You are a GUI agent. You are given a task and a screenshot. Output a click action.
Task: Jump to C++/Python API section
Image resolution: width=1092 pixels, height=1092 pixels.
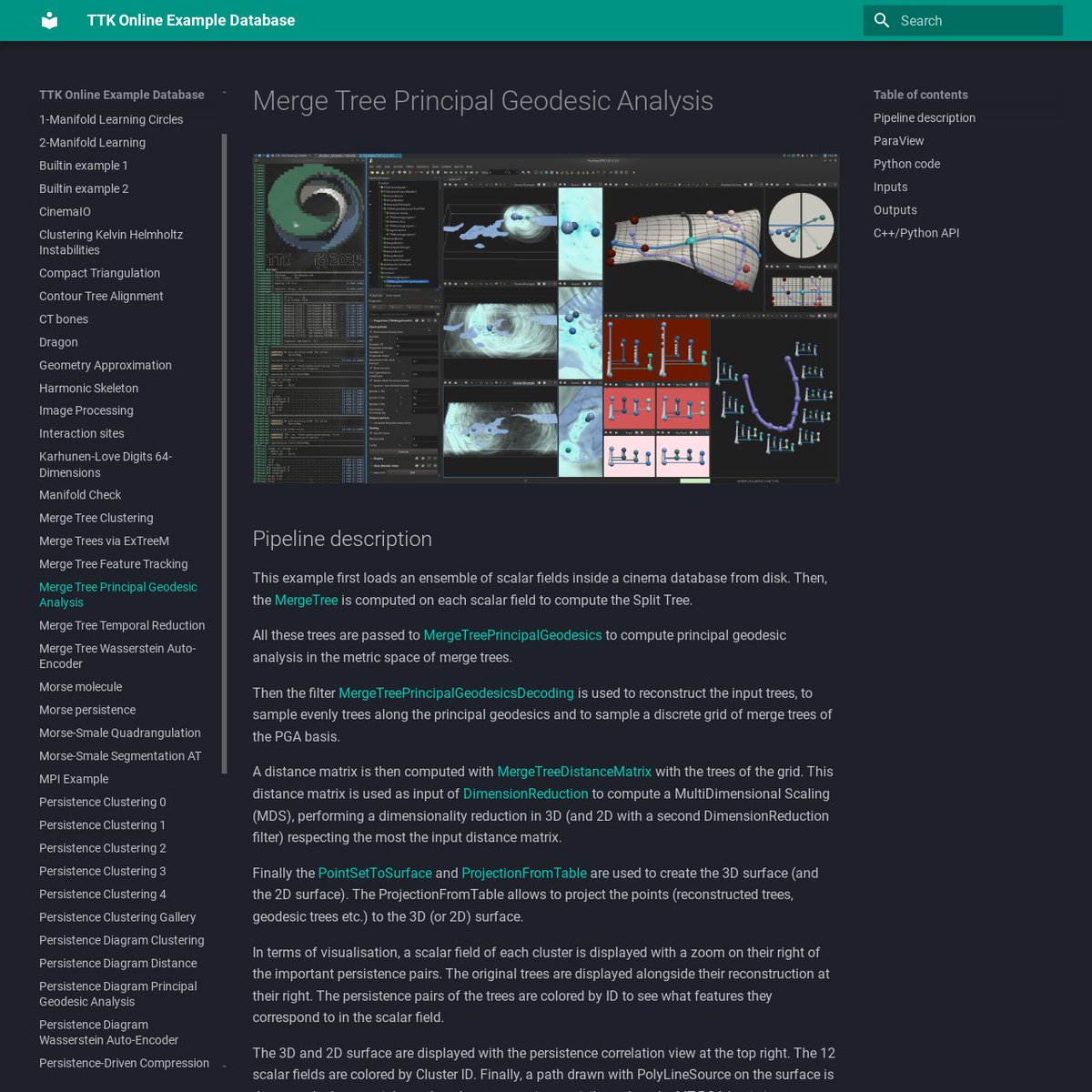click(x=916, y=233)
